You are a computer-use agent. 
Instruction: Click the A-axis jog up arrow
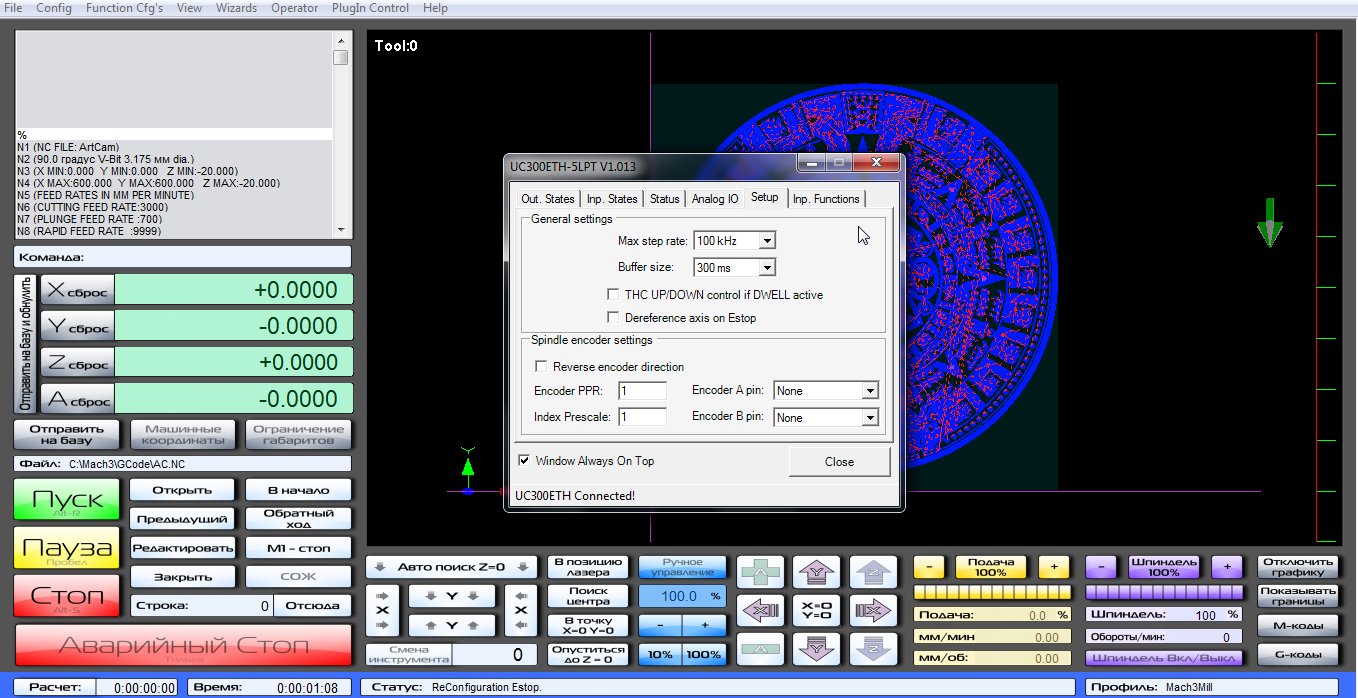coord(759,572)
